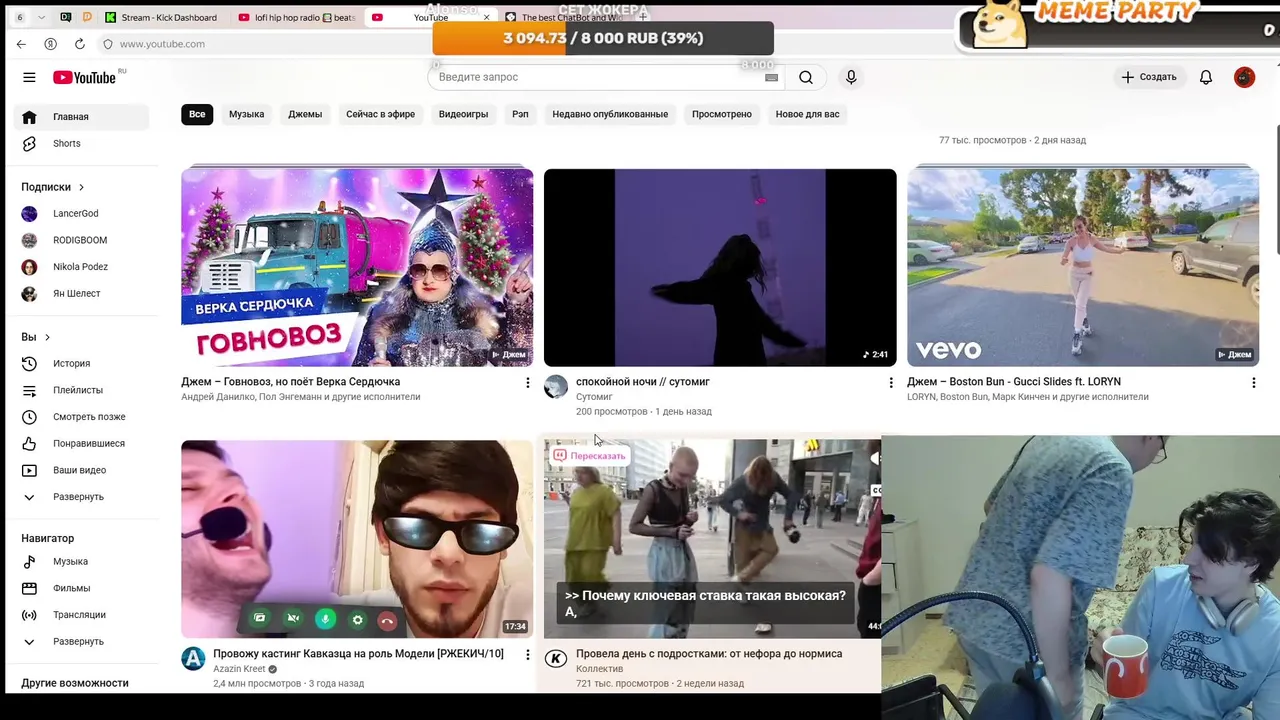The height and width of the screenshot is (720, 1280).
Task: Open the account avatar menu
Action: (x=1244, y=77)
